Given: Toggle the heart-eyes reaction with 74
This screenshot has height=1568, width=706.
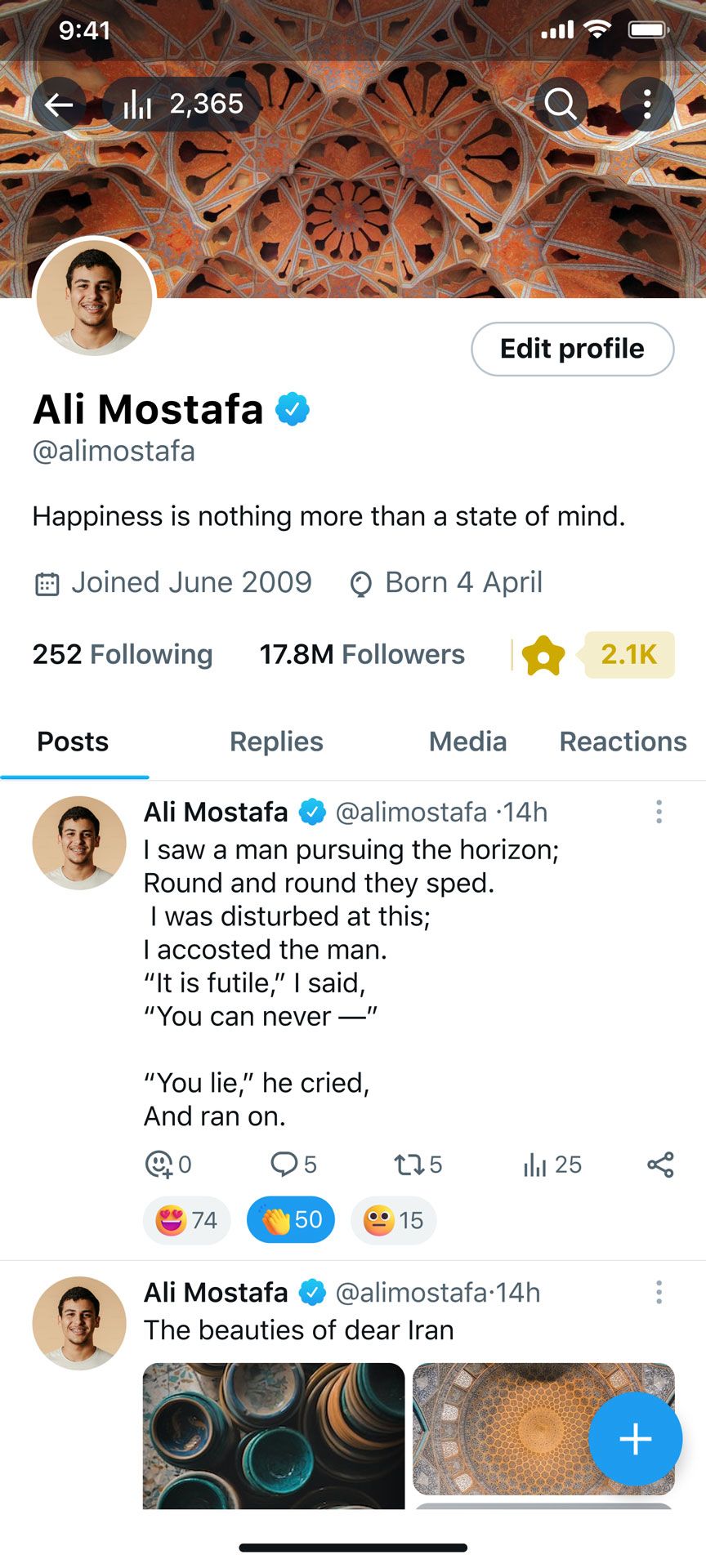Looking at the screenshot, I should [x=186, y=1220].
